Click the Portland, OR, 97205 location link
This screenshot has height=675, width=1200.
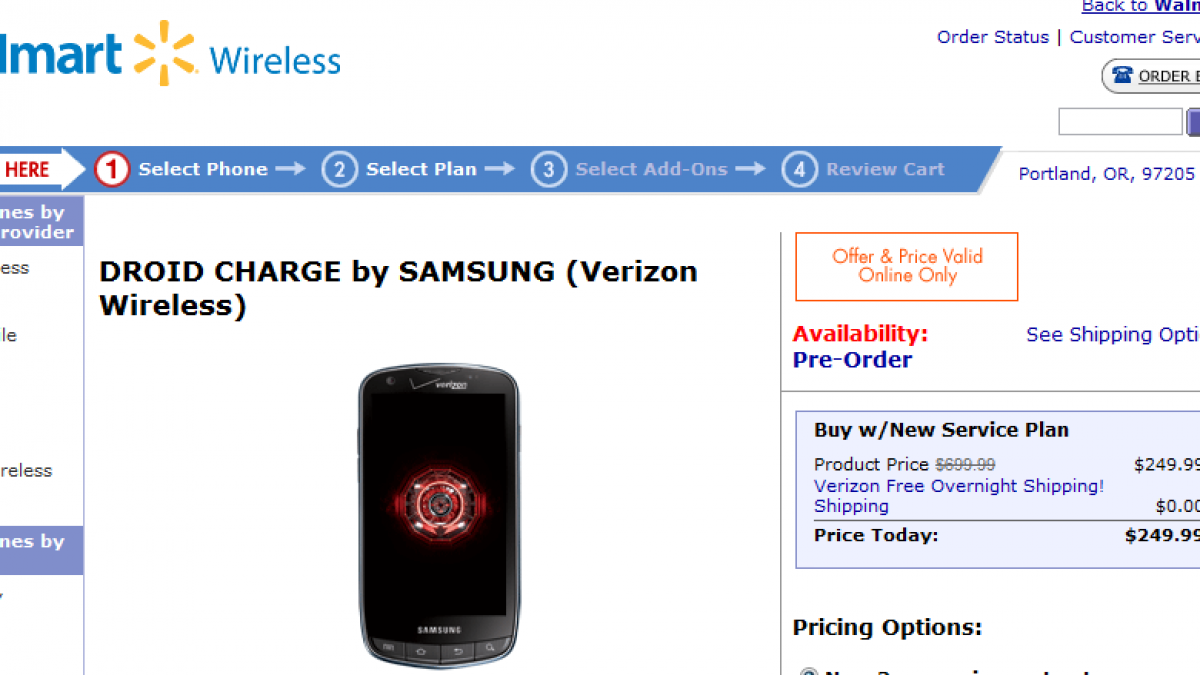click(1106, 174)
